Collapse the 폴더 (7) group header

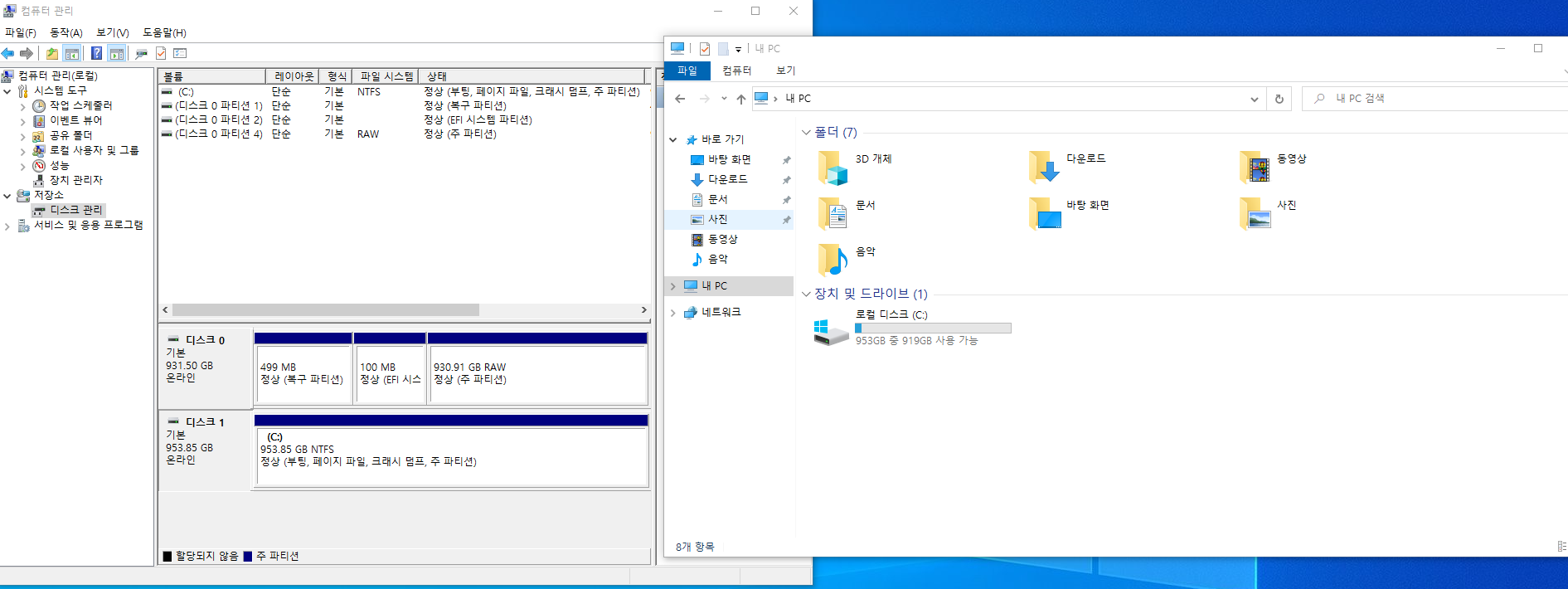coord(806,133)
